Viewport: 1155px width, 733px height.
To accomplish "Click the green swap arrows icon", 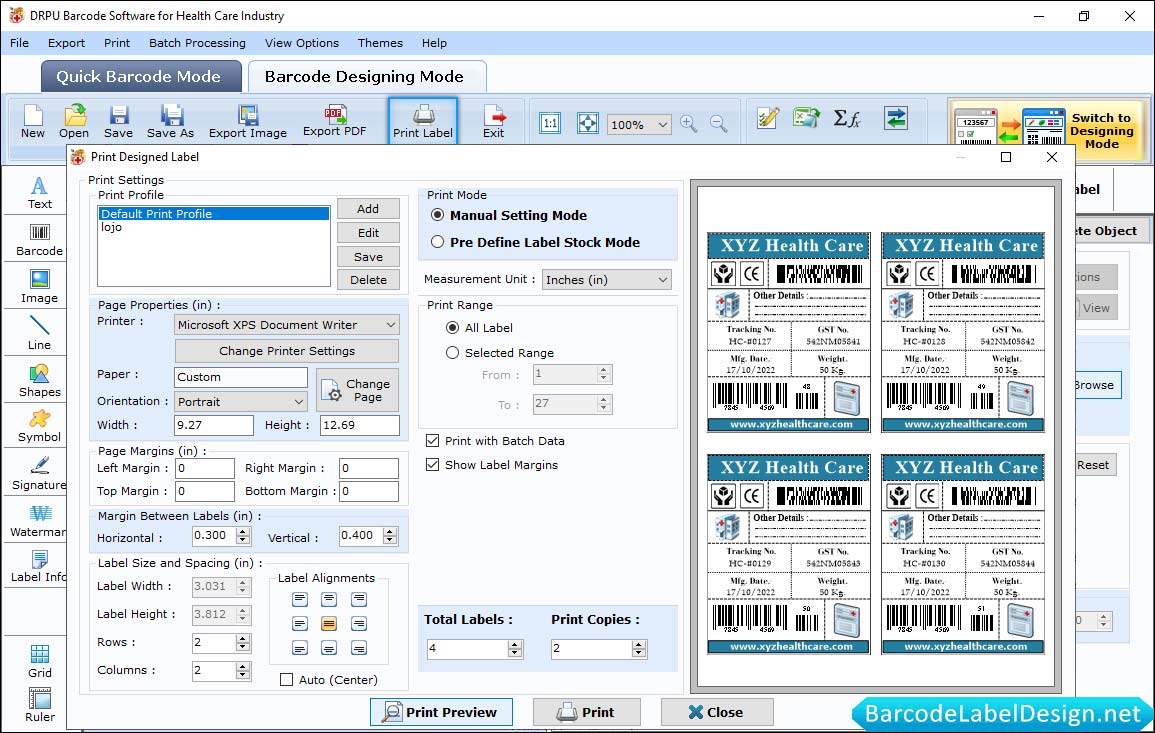I will pyautogui.click(x=896, y=118).
